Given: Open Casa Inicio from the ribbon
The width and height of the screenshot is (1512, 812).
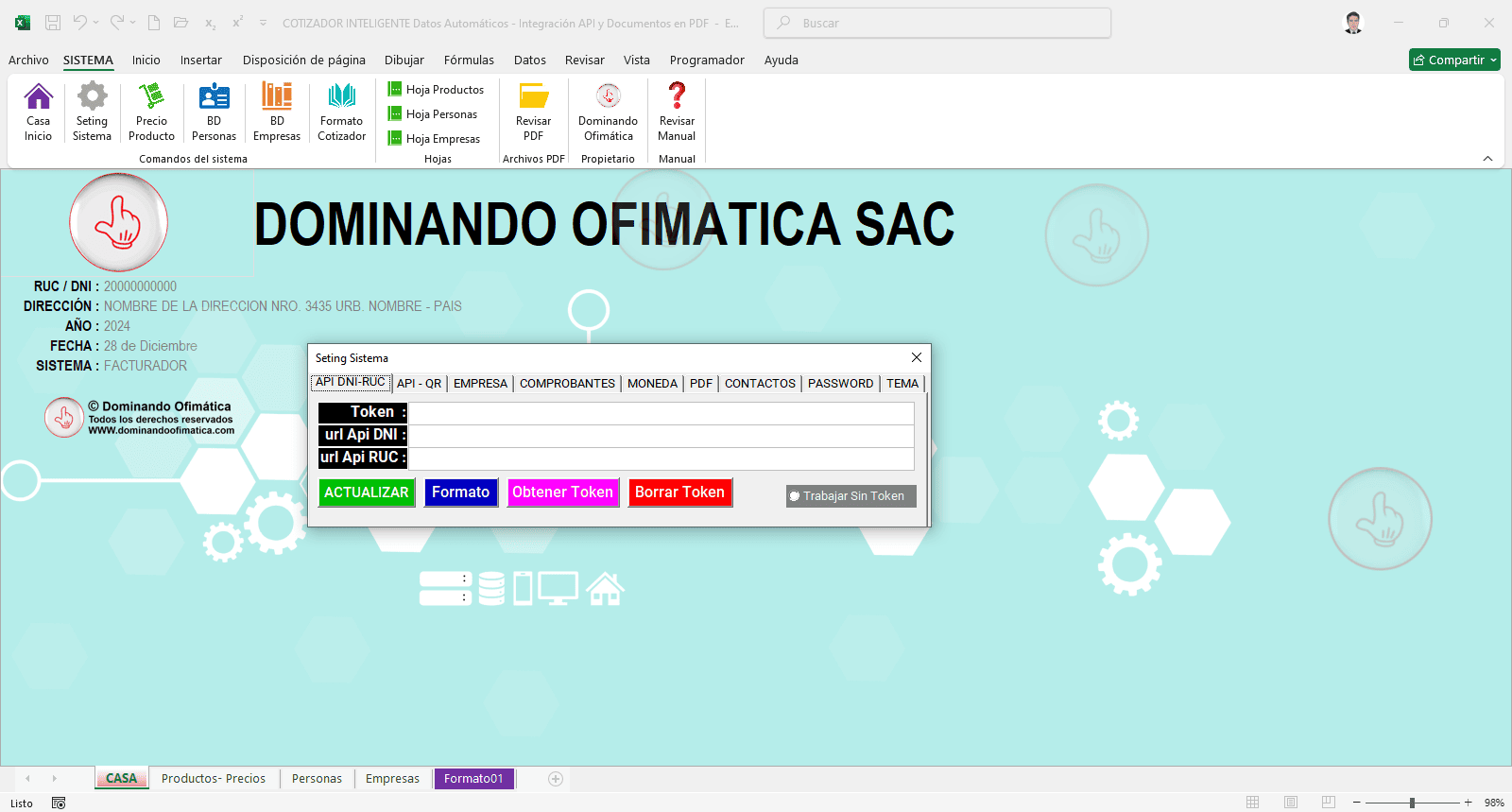Looking at the screenshot, I should [39, 112].
